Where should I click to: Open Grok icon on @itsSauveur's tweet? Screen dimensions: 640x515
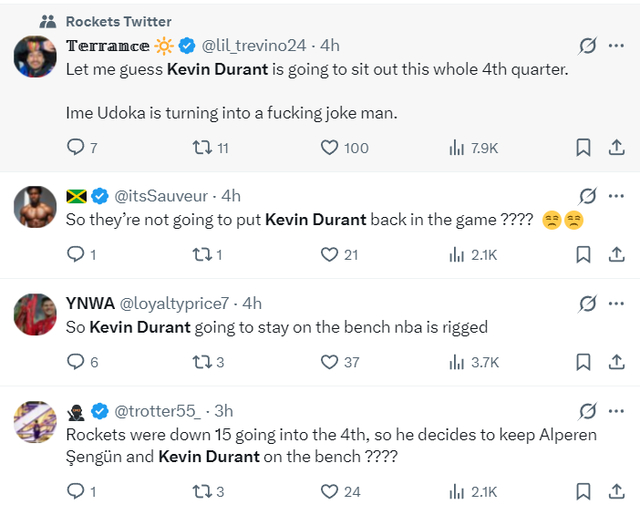tap(588, 196)
